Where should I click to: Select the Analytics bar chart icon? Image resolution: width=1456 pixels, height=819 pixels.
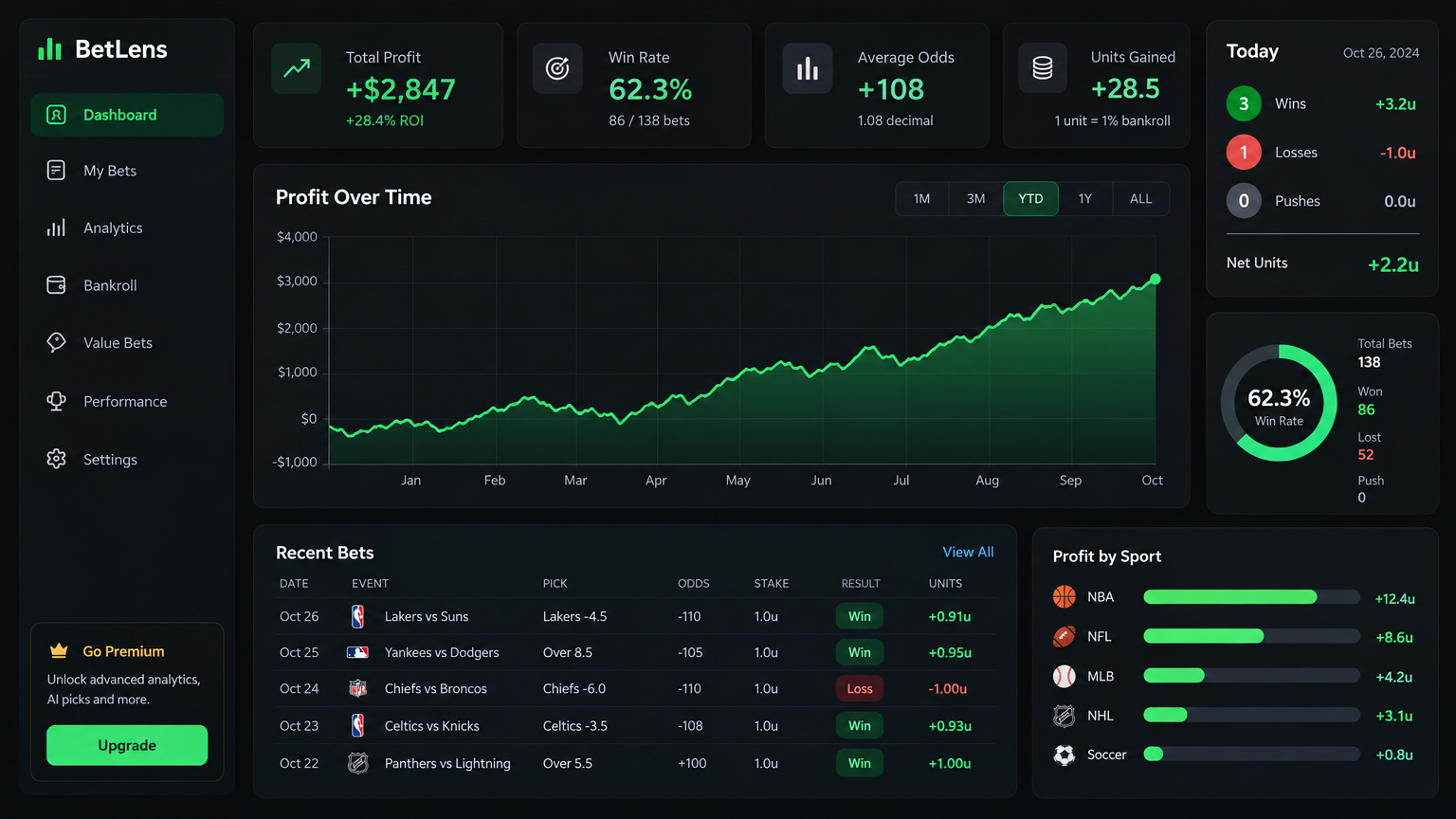[56, 227]
